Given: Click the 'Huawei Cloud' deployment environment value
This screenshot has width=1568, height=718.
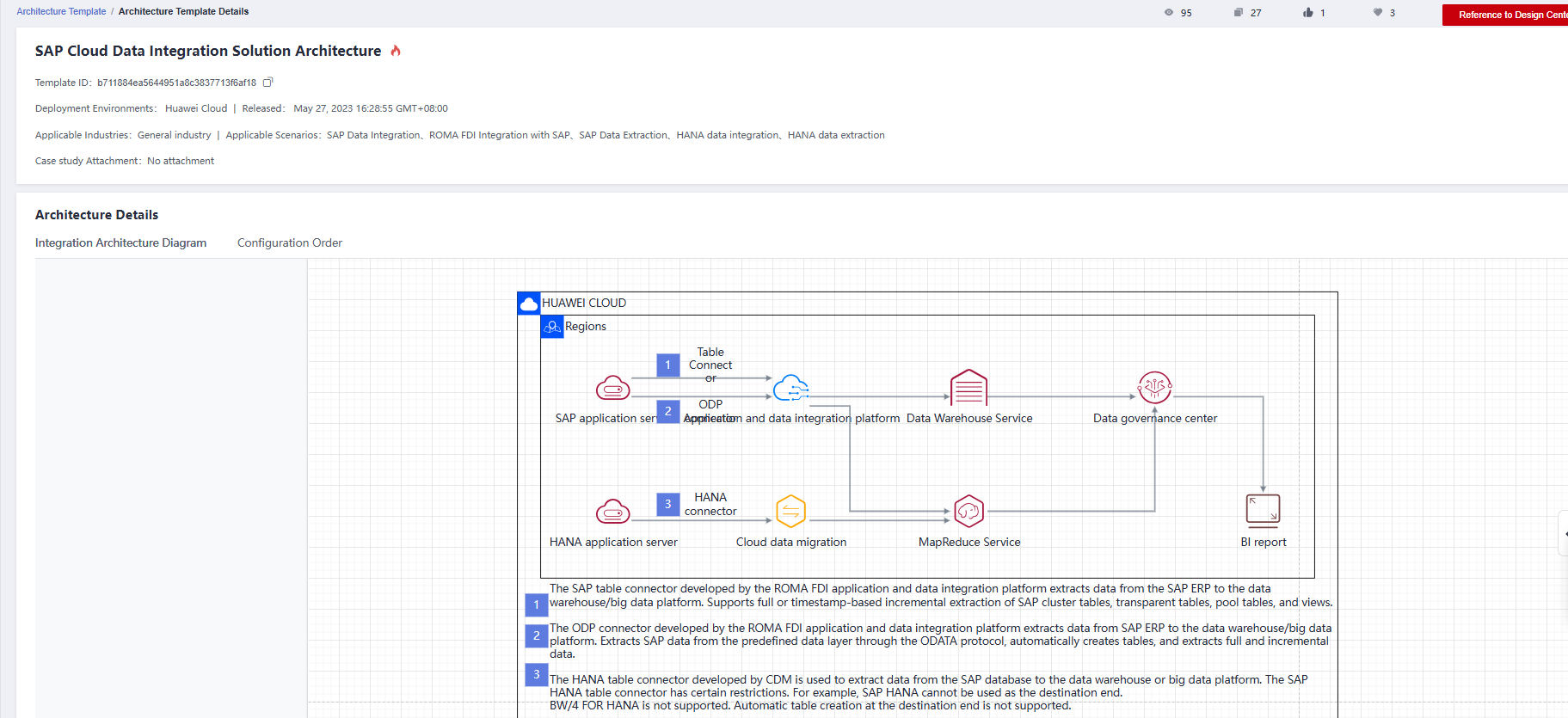Looking at the screenshot, I should pos(196,108).
